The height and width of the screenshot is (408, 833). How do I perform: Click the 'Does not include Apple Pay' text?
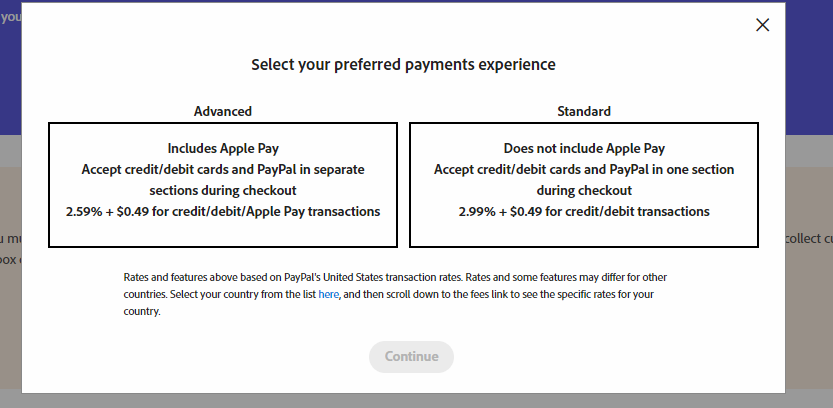[x=584, y=148]
